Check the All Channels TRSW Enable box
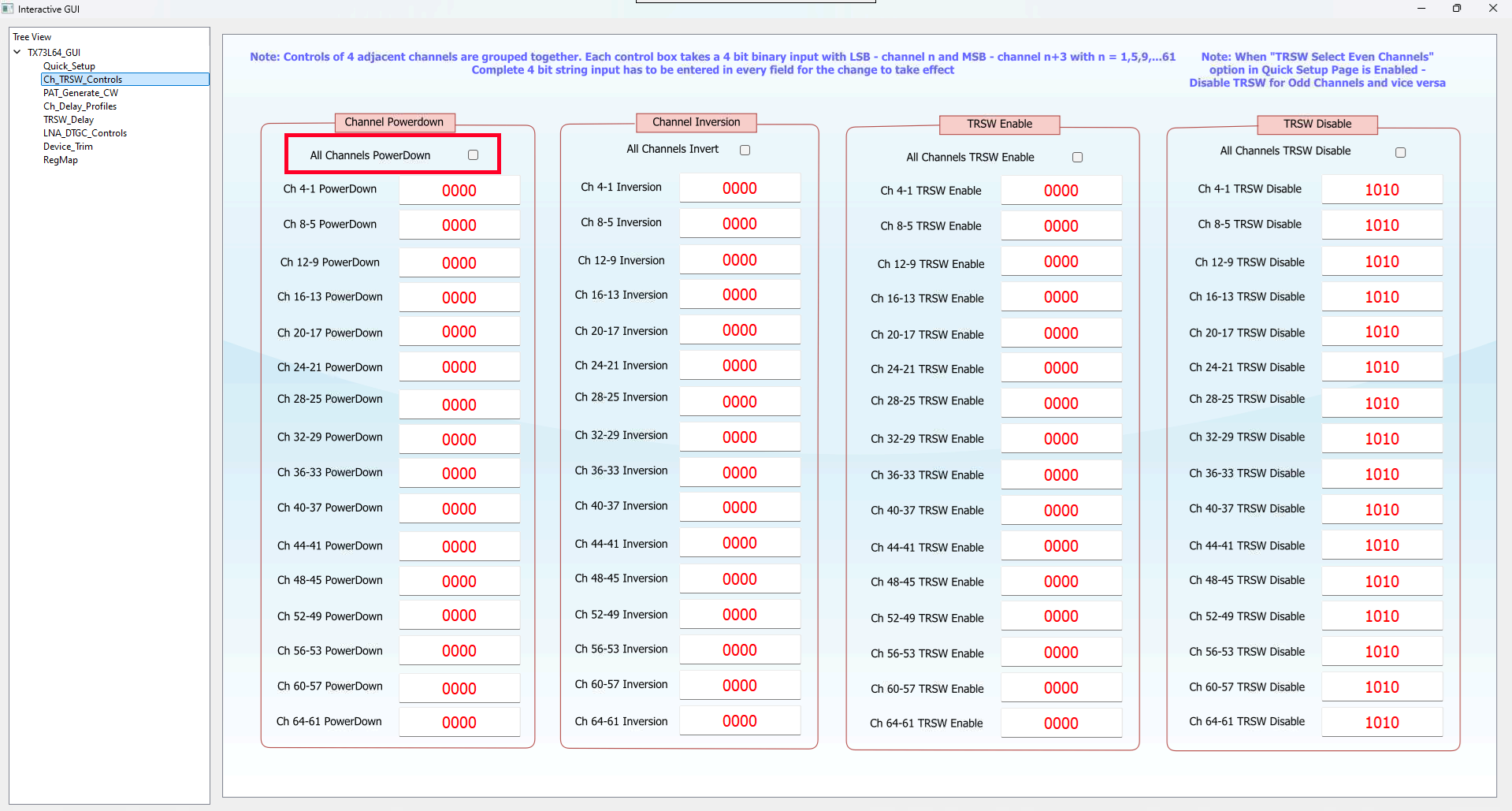Screen dimensions: 1512x811 1077,158
